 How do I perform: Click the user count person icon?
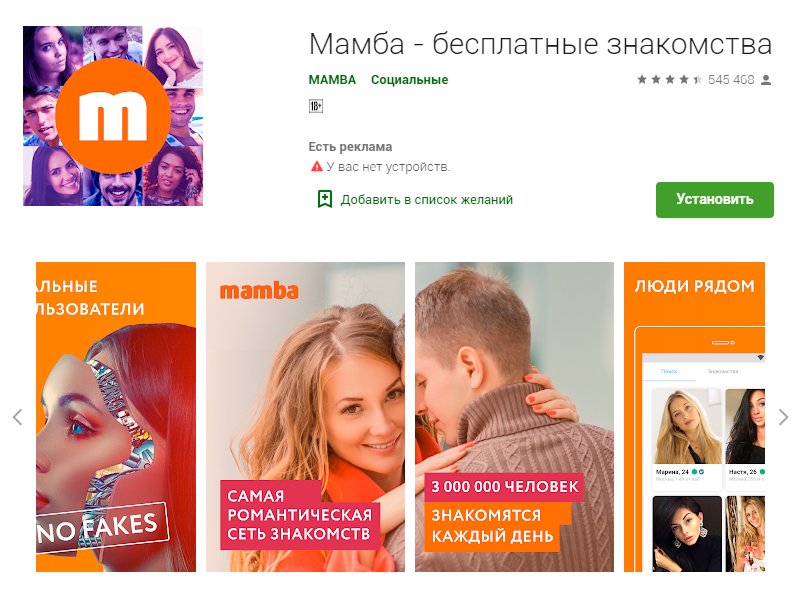[765, 80]
